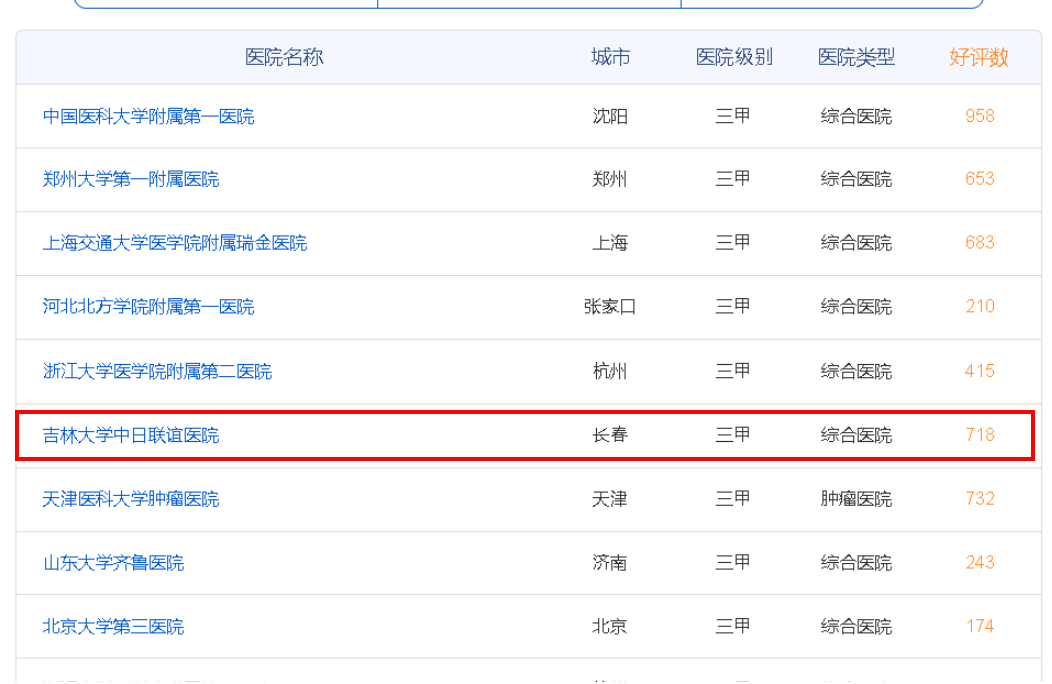Click the 好评数 column header
Screen dimensions: 1052x684
tap(979, 57)
